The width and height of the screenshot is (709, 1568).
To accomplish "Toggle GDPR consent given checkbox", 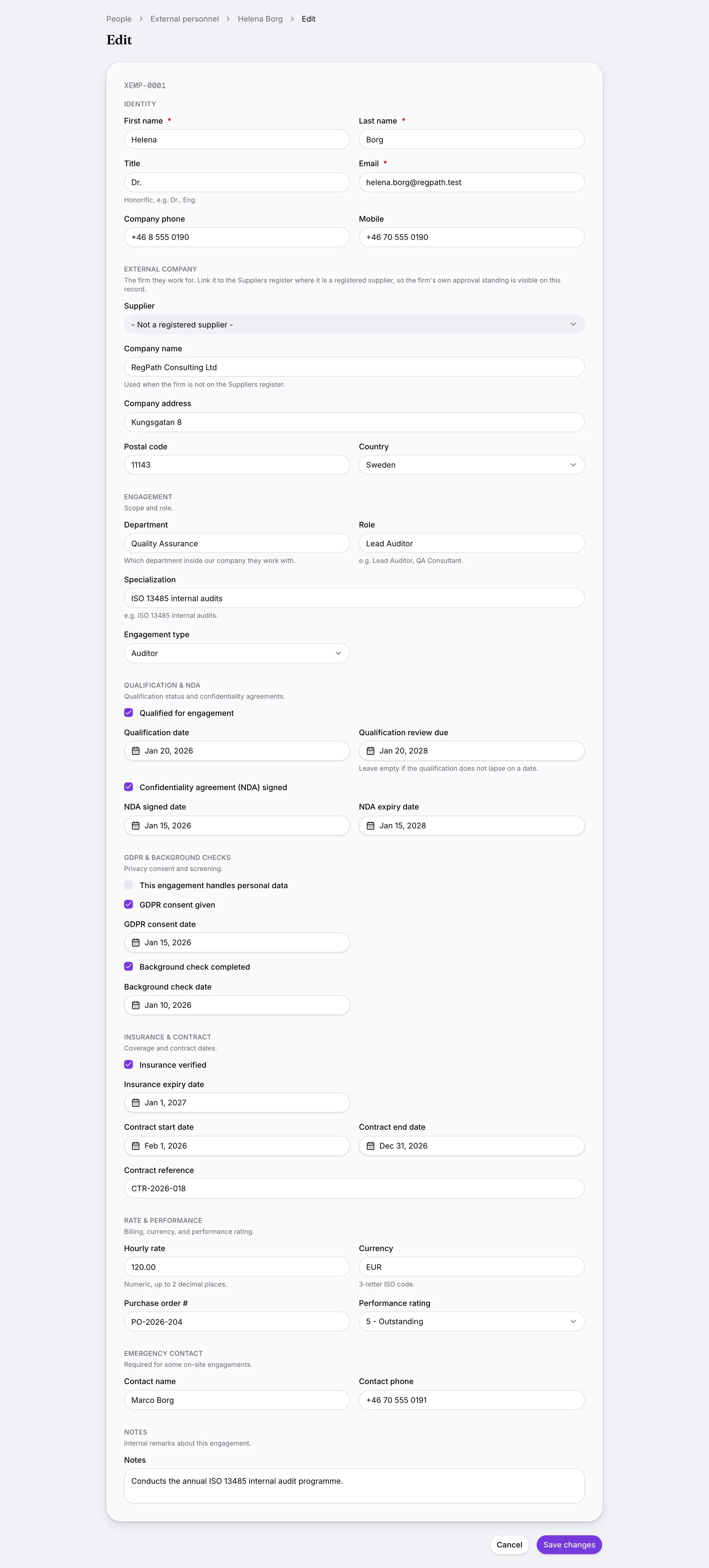I will point(129,905).
